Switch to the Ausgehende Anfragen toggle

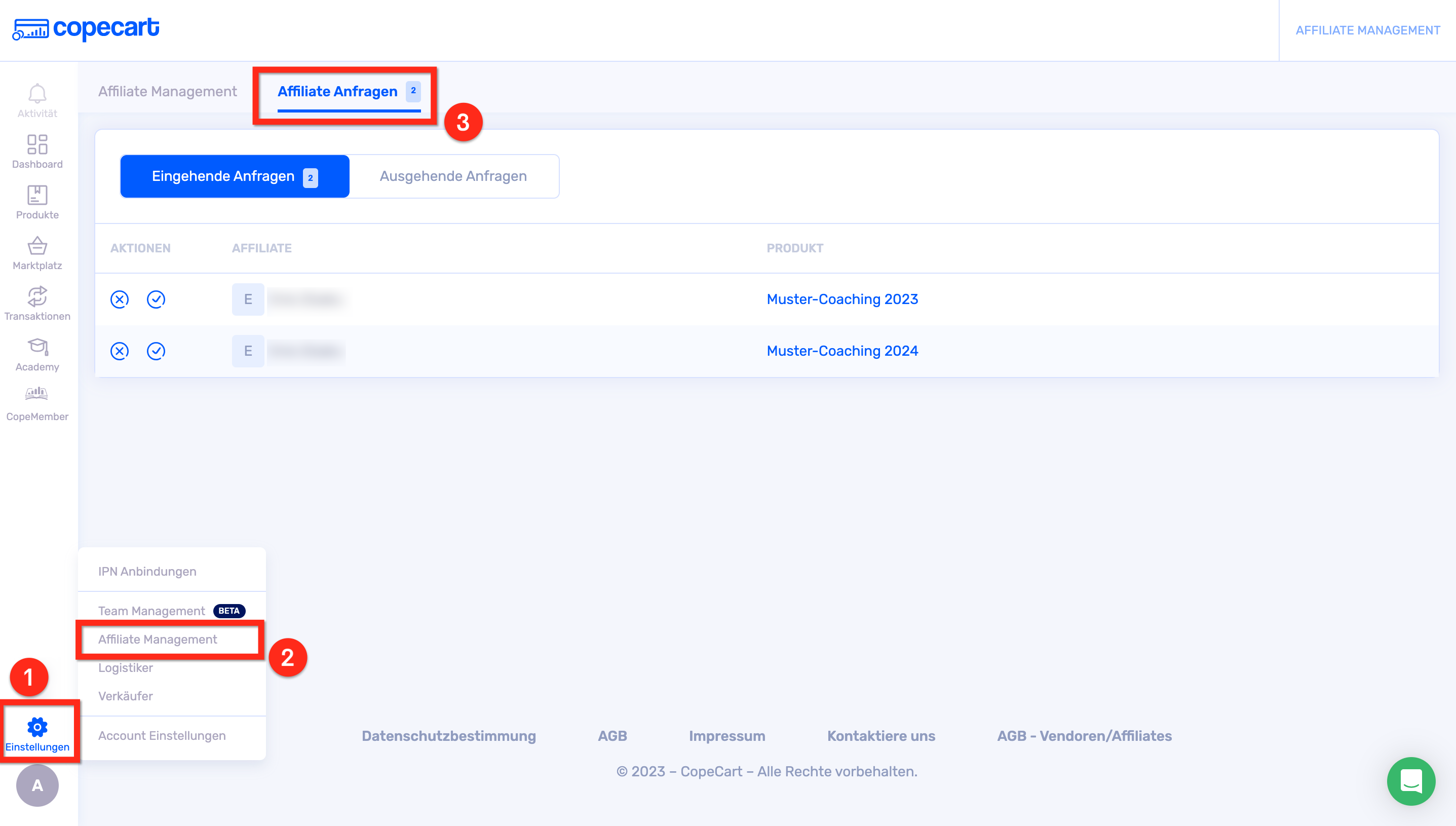pos(453,176)
